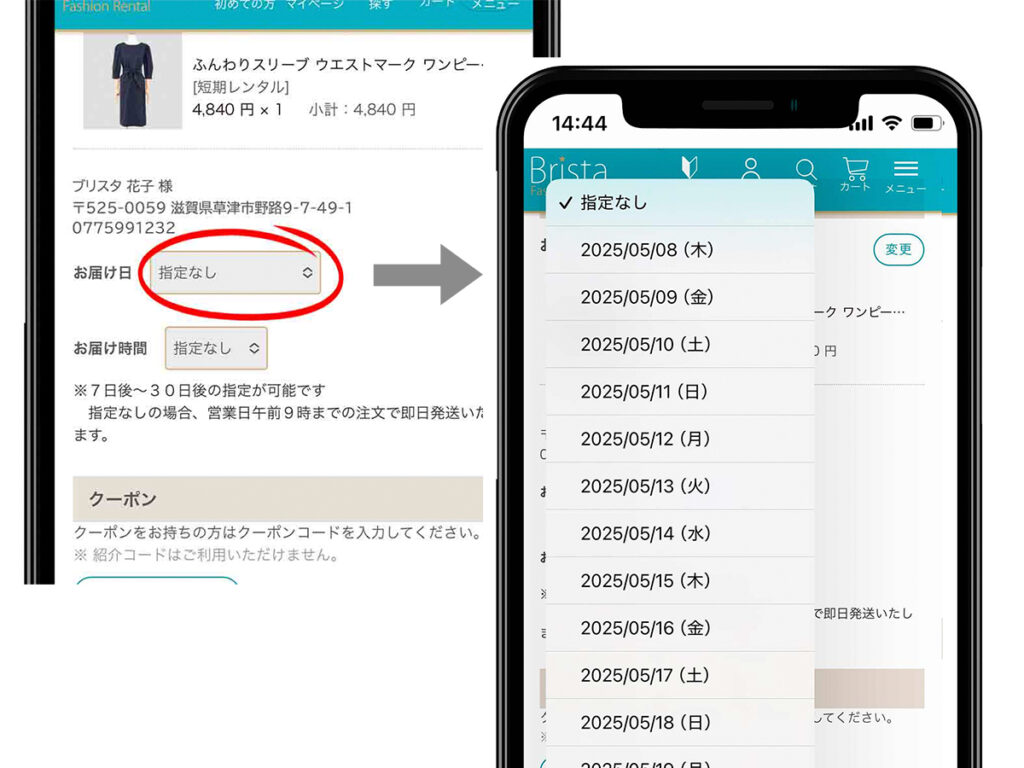1024x768 pixels.
Task: Tap the beginner's guide leaf icon
Action: [688, 168]
